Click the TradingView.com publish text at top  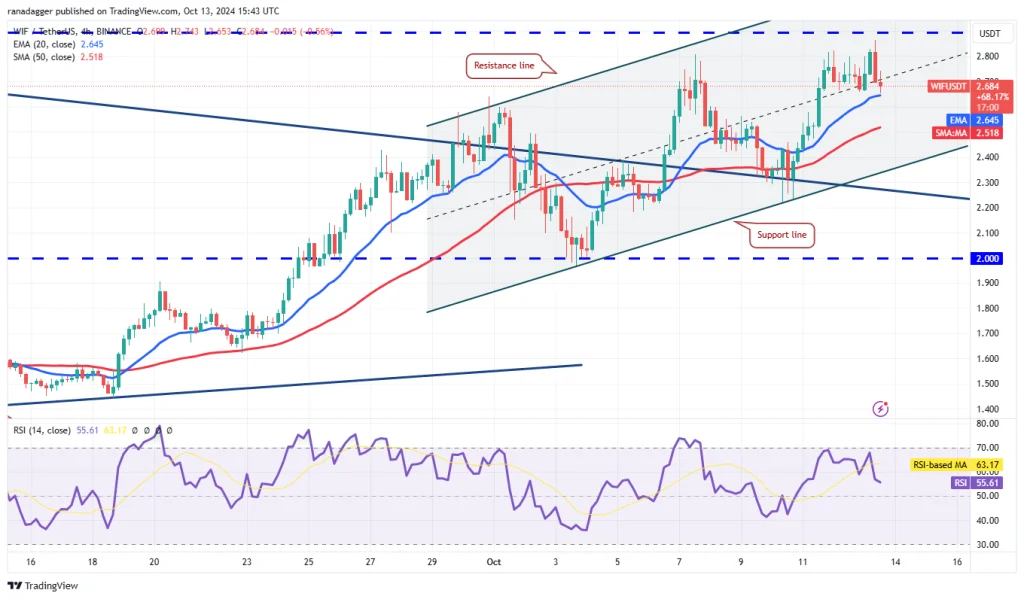tap(145, 10)
